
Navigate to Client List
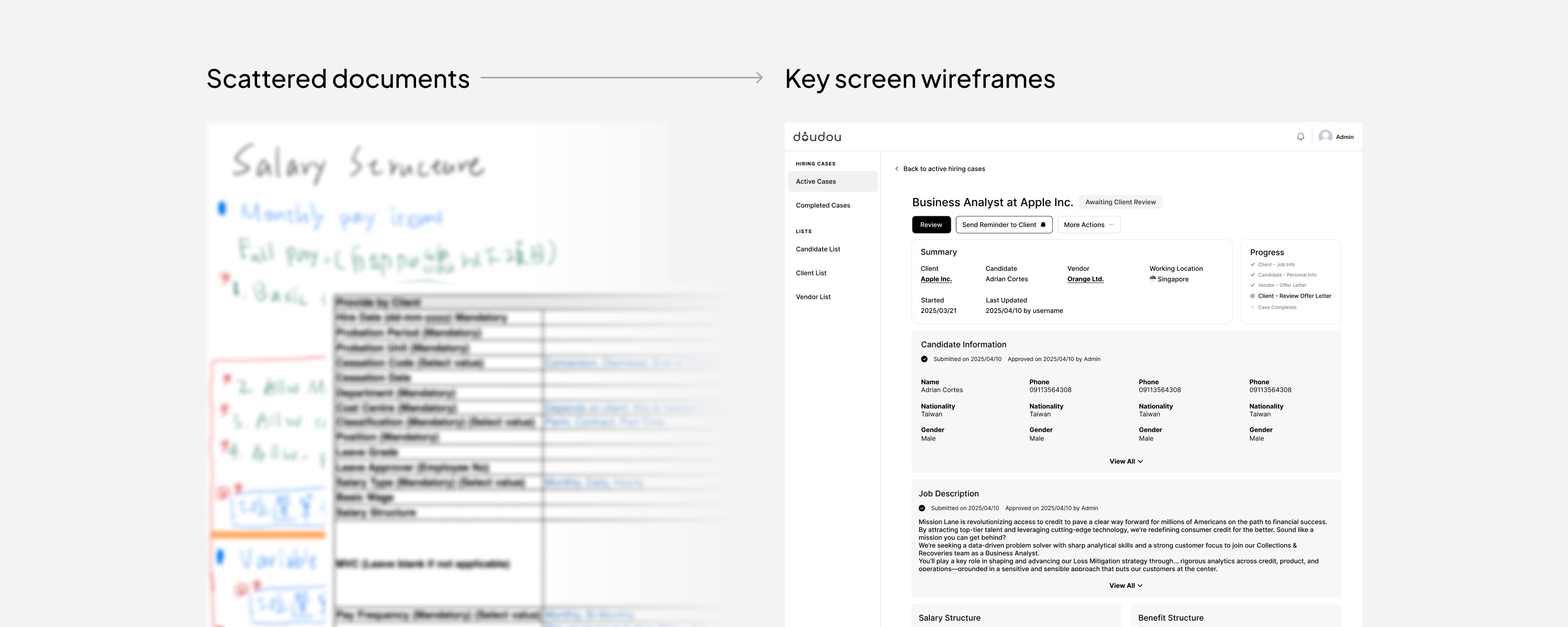(x=811, y=273)
